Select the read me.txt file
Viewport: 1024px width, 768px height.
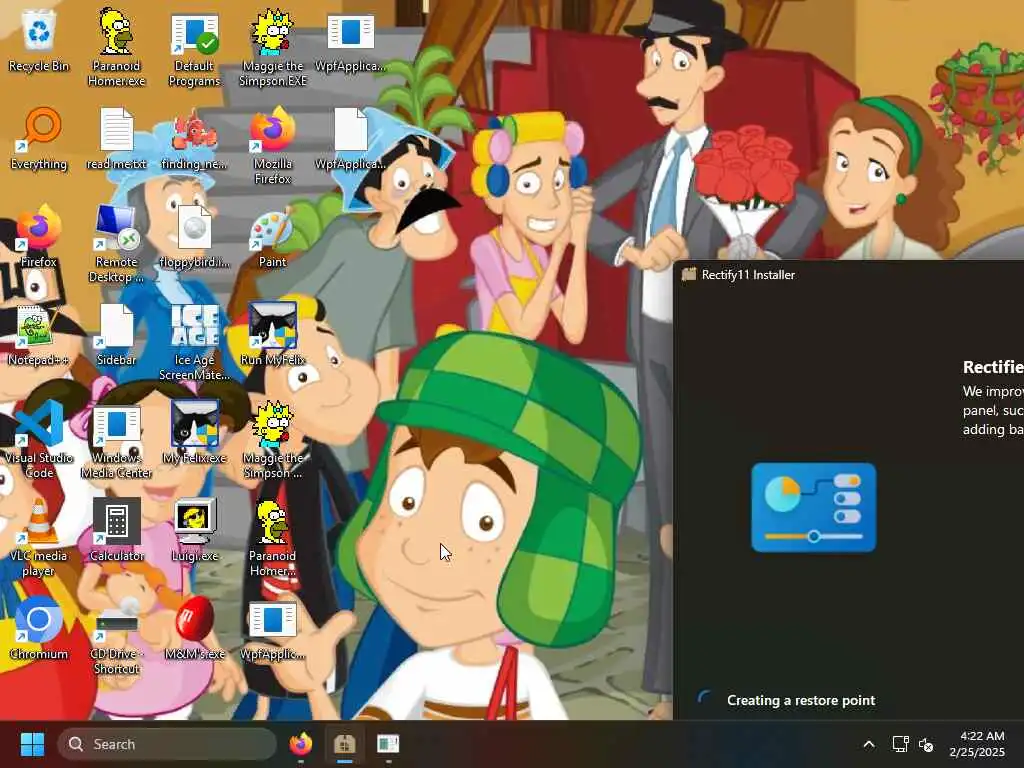tap(116, 138)
